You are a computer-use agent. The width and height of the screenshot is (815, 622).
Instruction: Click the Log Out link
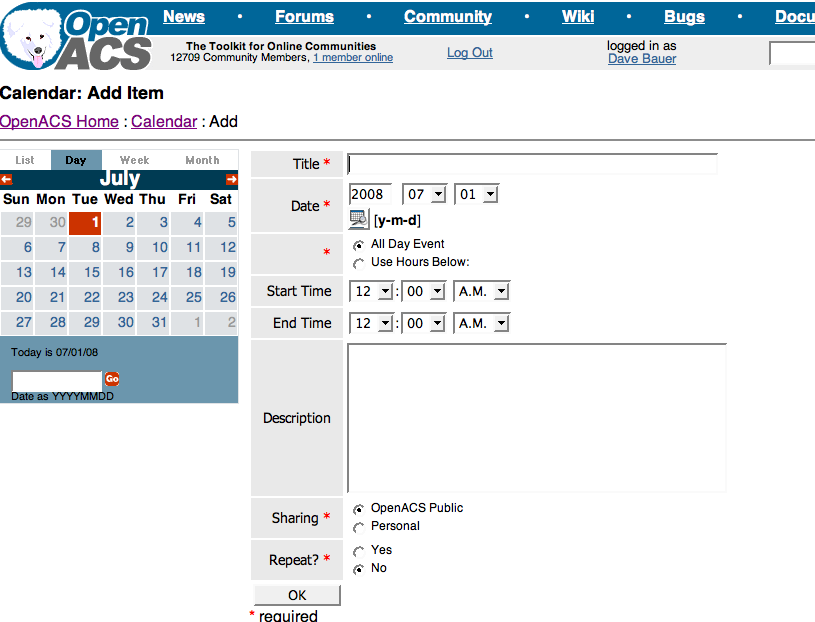pos(469,53)
